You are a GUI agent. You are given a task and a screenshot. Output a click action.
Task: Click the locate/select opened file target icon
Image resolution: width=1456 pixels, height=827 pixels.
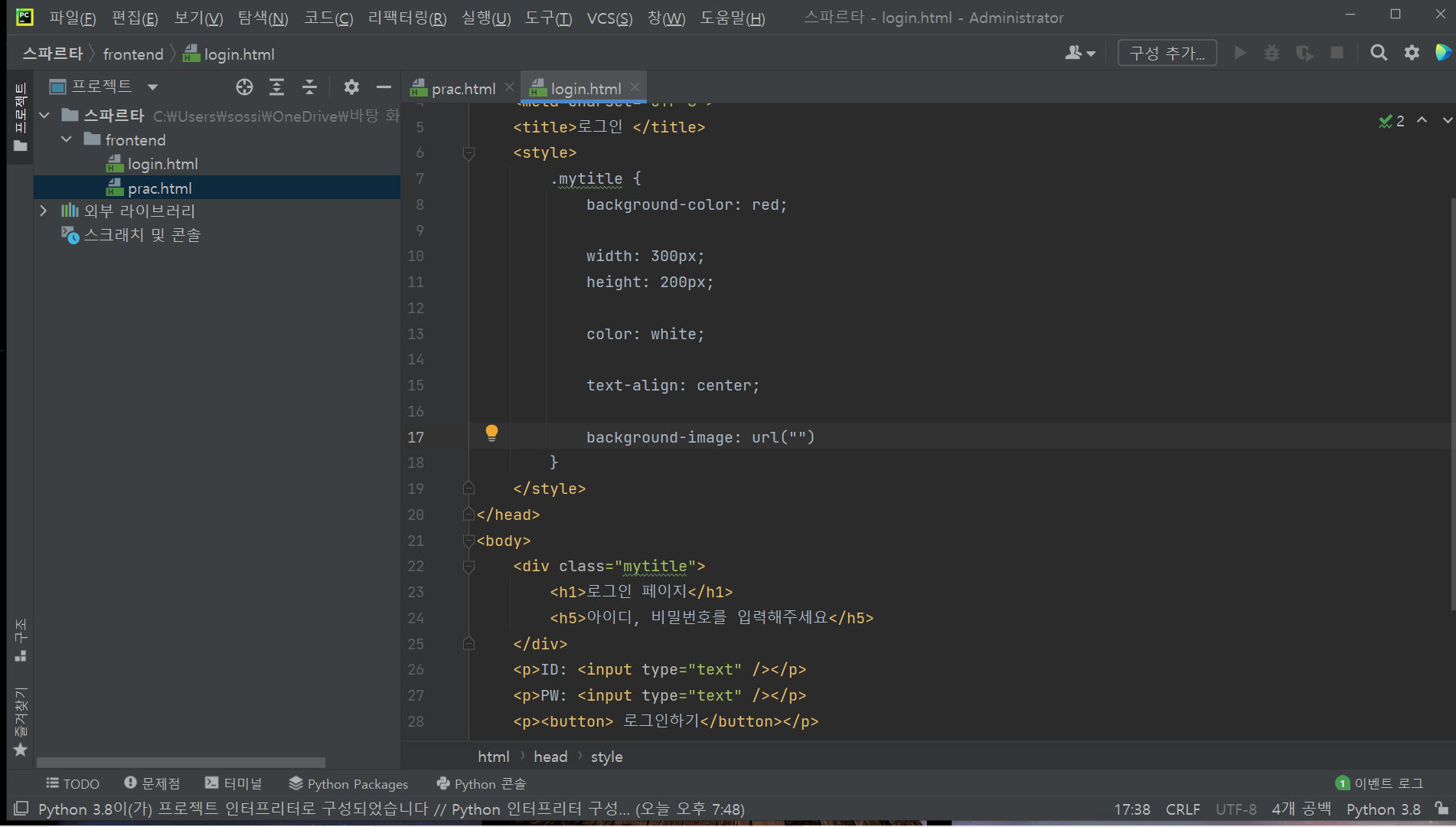pos(244,87)
